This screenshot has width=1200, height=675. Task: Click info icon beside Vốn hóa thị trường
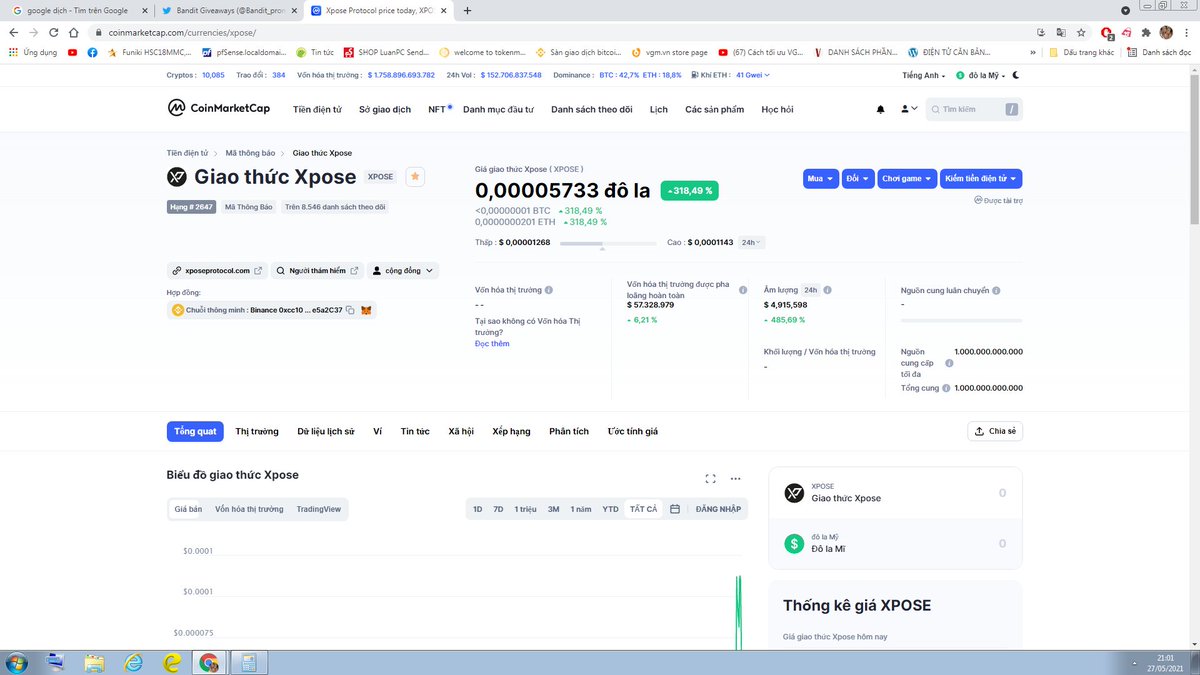pyautogui.click(x=550, y=290)
